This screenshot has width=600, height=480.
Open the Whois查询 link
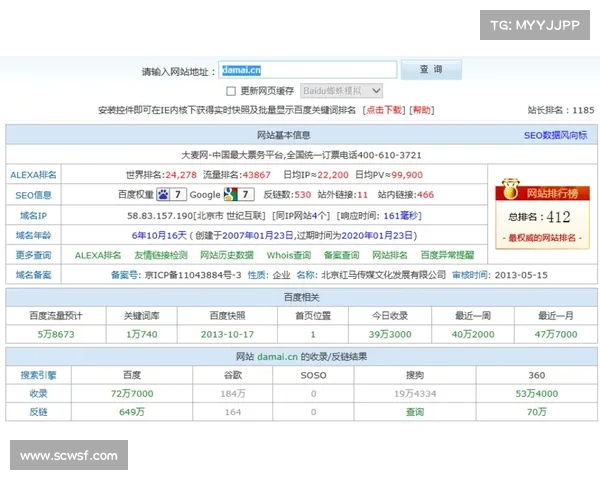click(289, 255)
